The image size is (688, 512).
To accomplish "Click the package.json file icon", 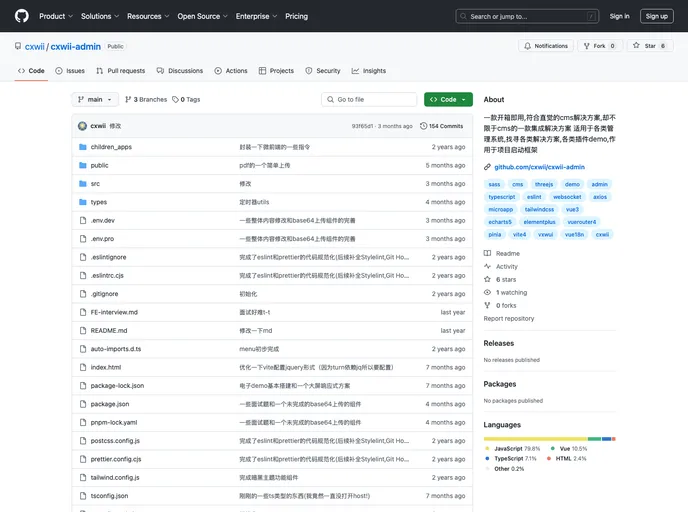I will coord(82,404).
